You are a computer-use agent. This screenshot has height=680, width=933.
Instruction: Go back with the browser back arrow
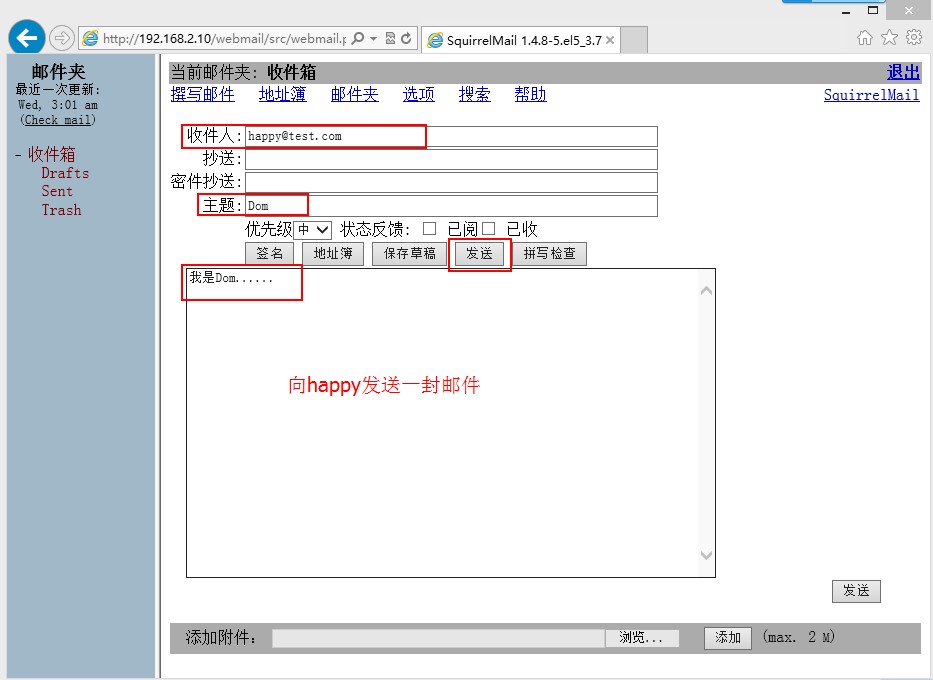pyautogui.click(x=27, y=37)
